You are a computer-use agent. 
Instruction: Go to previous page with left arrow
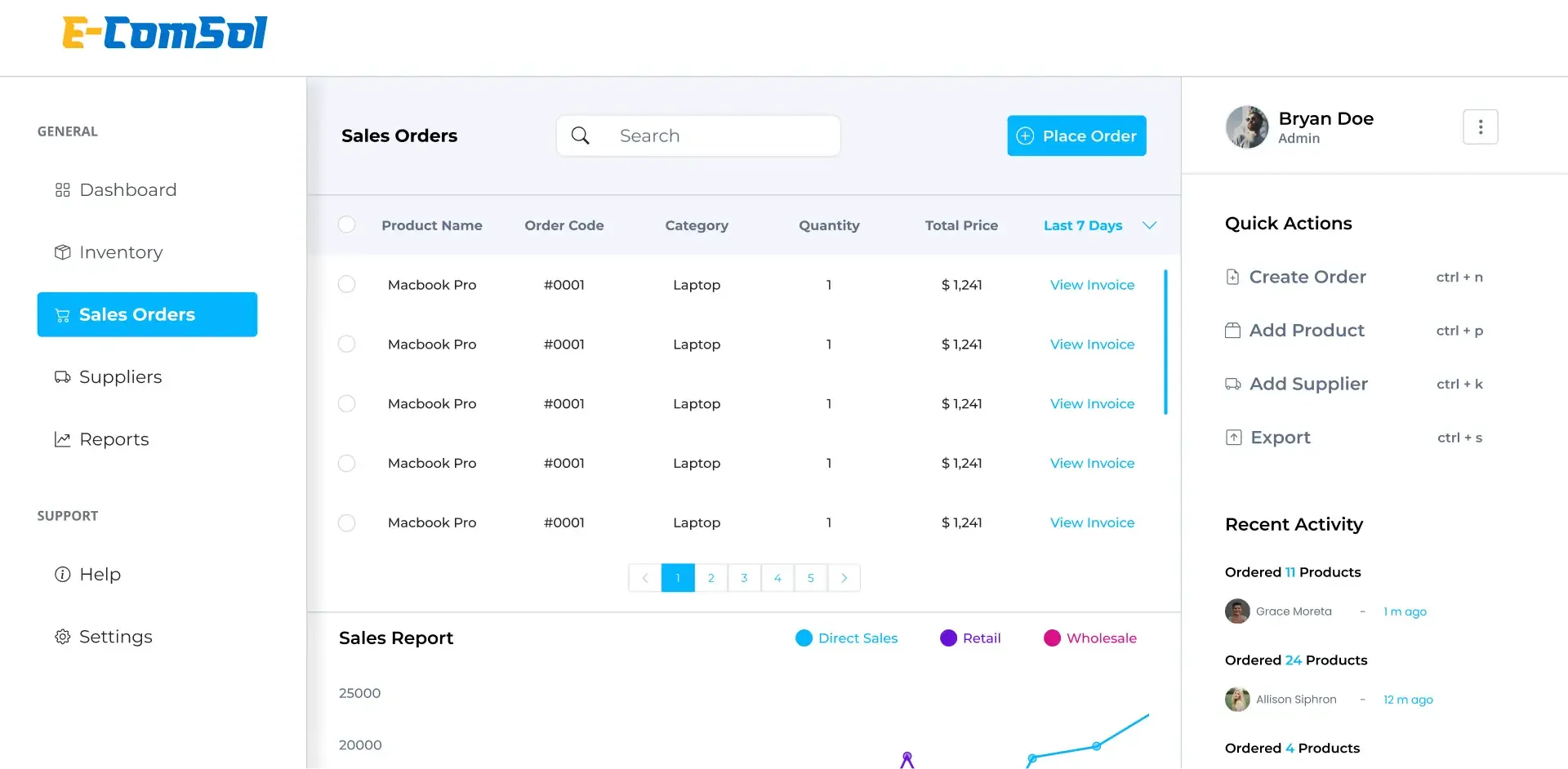[x=645, y=578]
